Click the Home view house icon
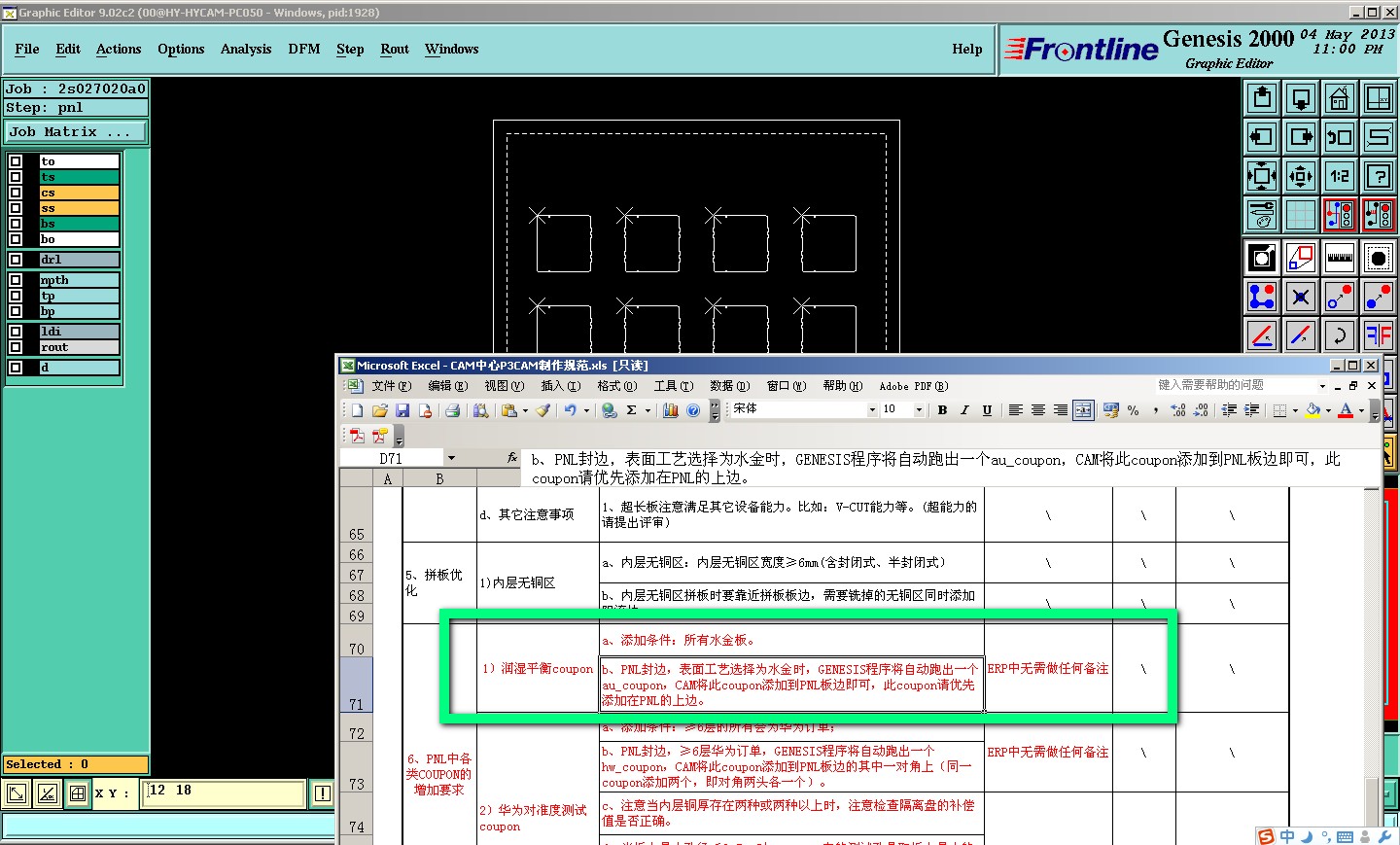 [1340, 98]
